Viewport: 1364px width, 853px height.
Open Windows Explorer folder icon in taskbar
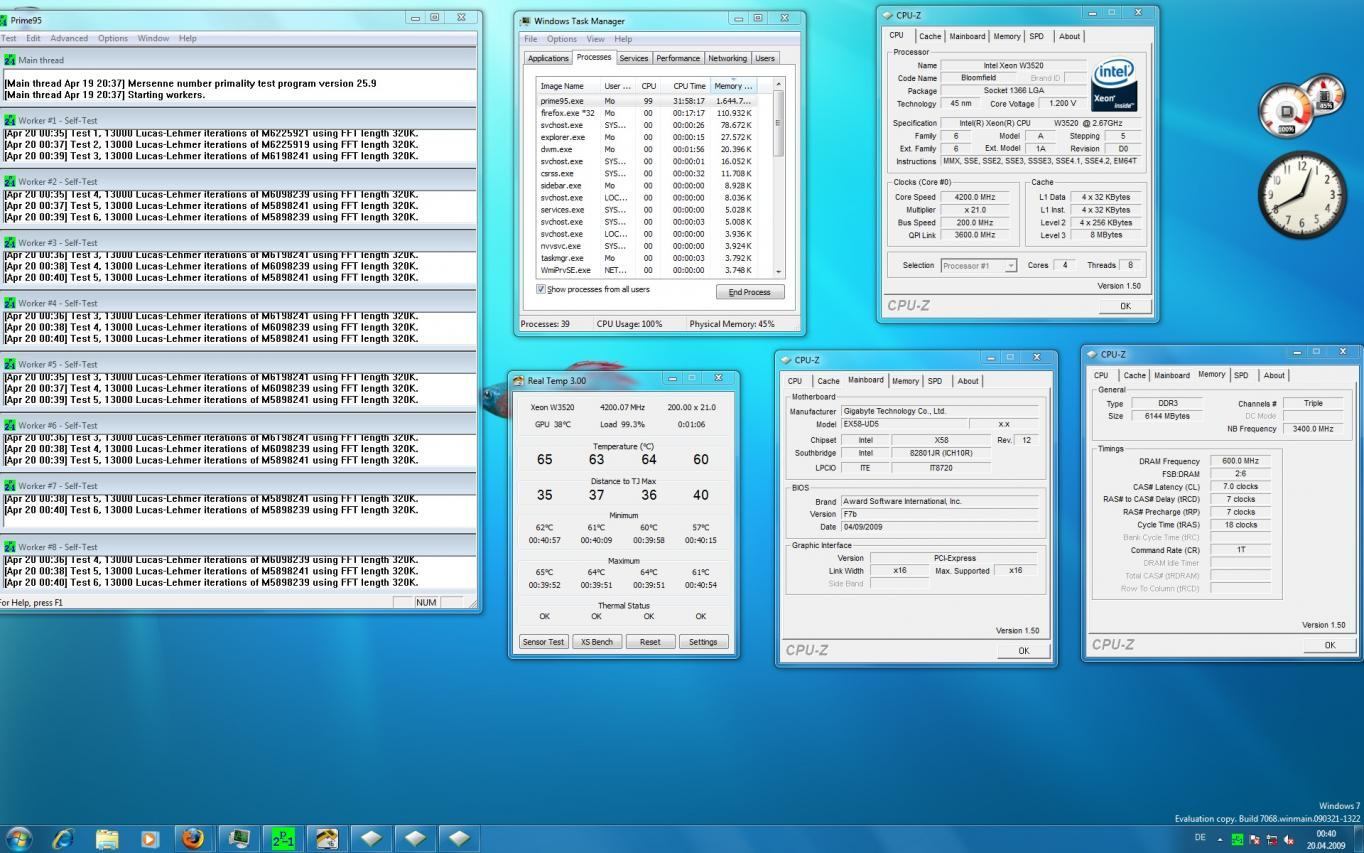coord(107,838)
